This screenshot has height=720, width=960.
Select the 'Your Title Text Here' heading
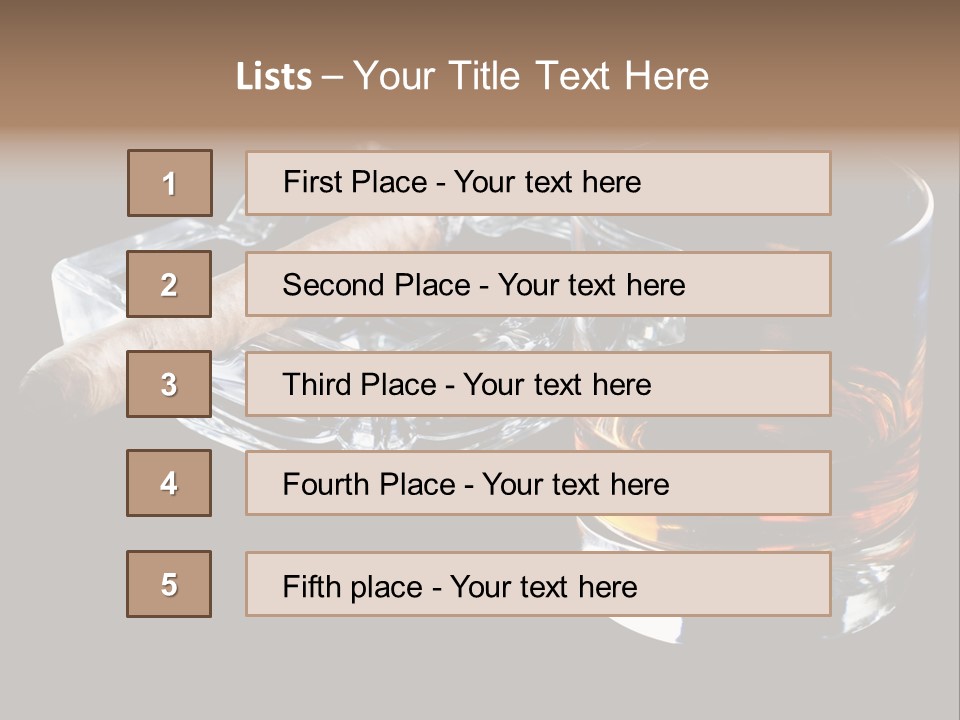pyautogui.click(x=531, y=76)
